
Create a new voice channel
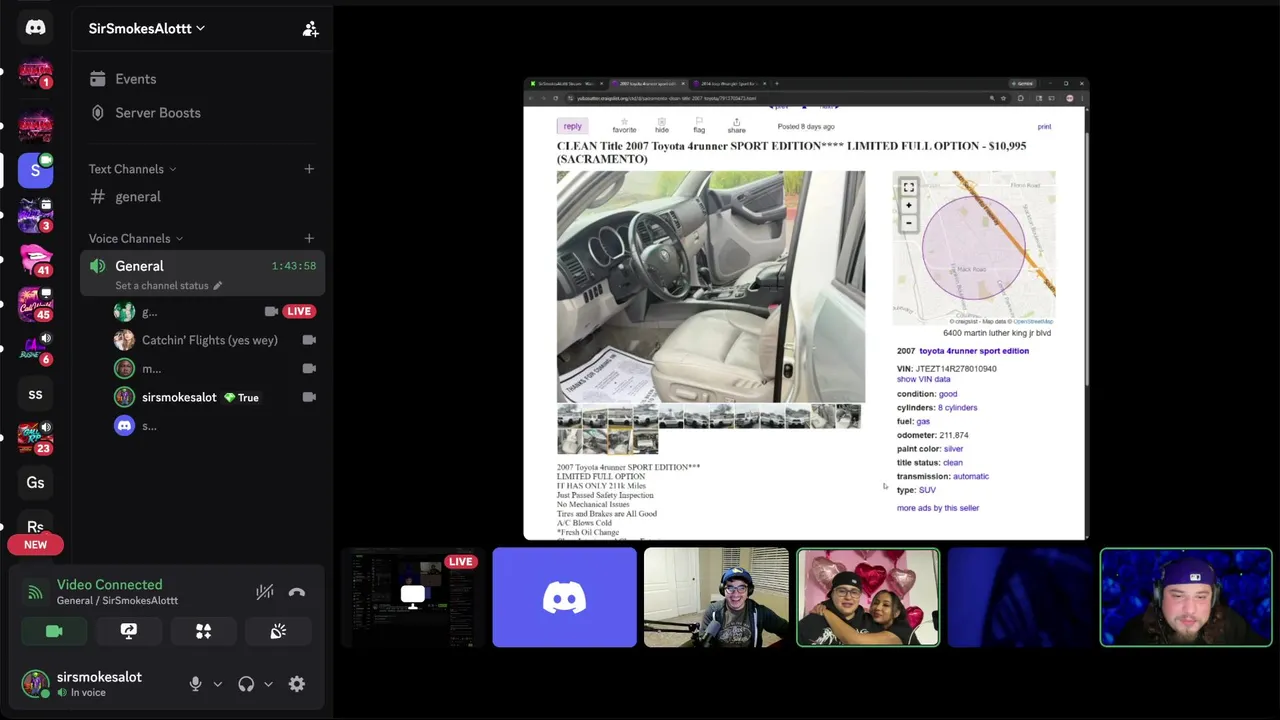tap(309, 238)
